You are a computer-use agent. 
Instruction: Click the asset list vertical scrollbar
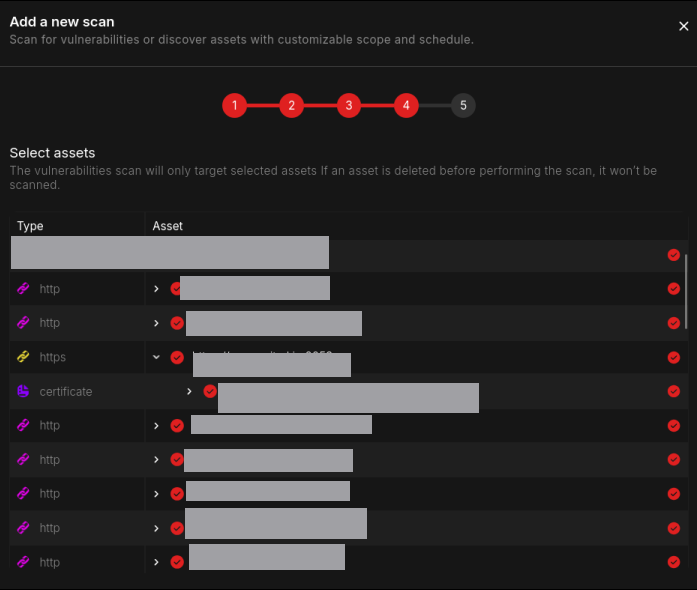(686, 290)
